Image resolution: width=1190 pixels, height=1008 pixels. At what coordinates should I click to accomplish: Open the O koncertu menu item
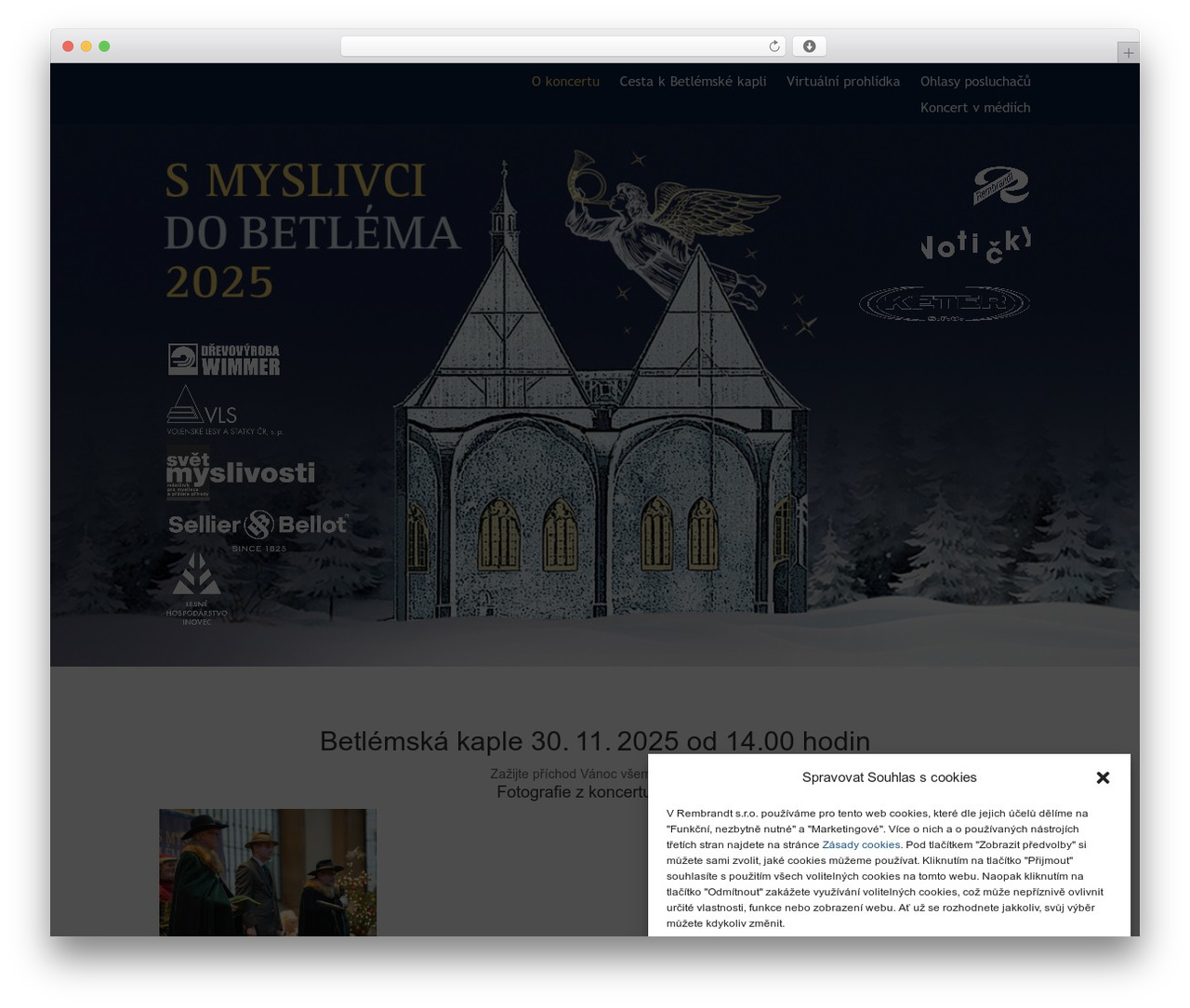coord(565,82)
